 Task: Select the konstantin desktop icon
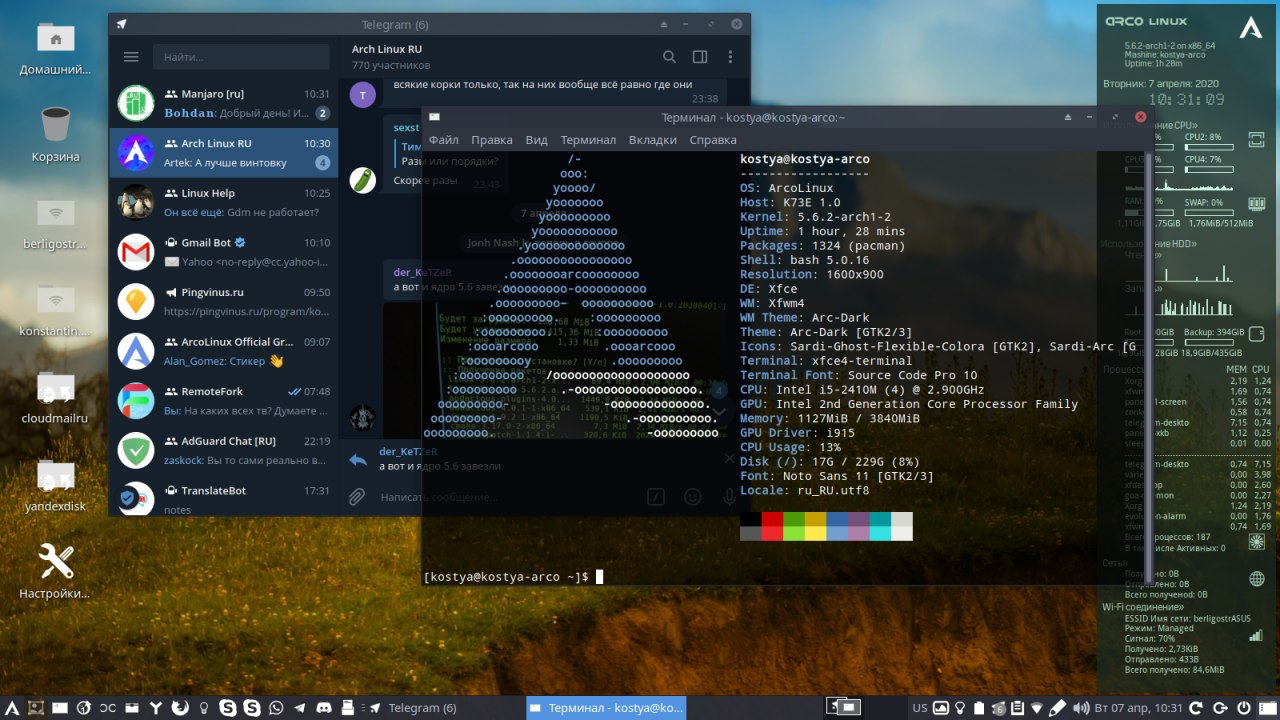click(55, 308)
